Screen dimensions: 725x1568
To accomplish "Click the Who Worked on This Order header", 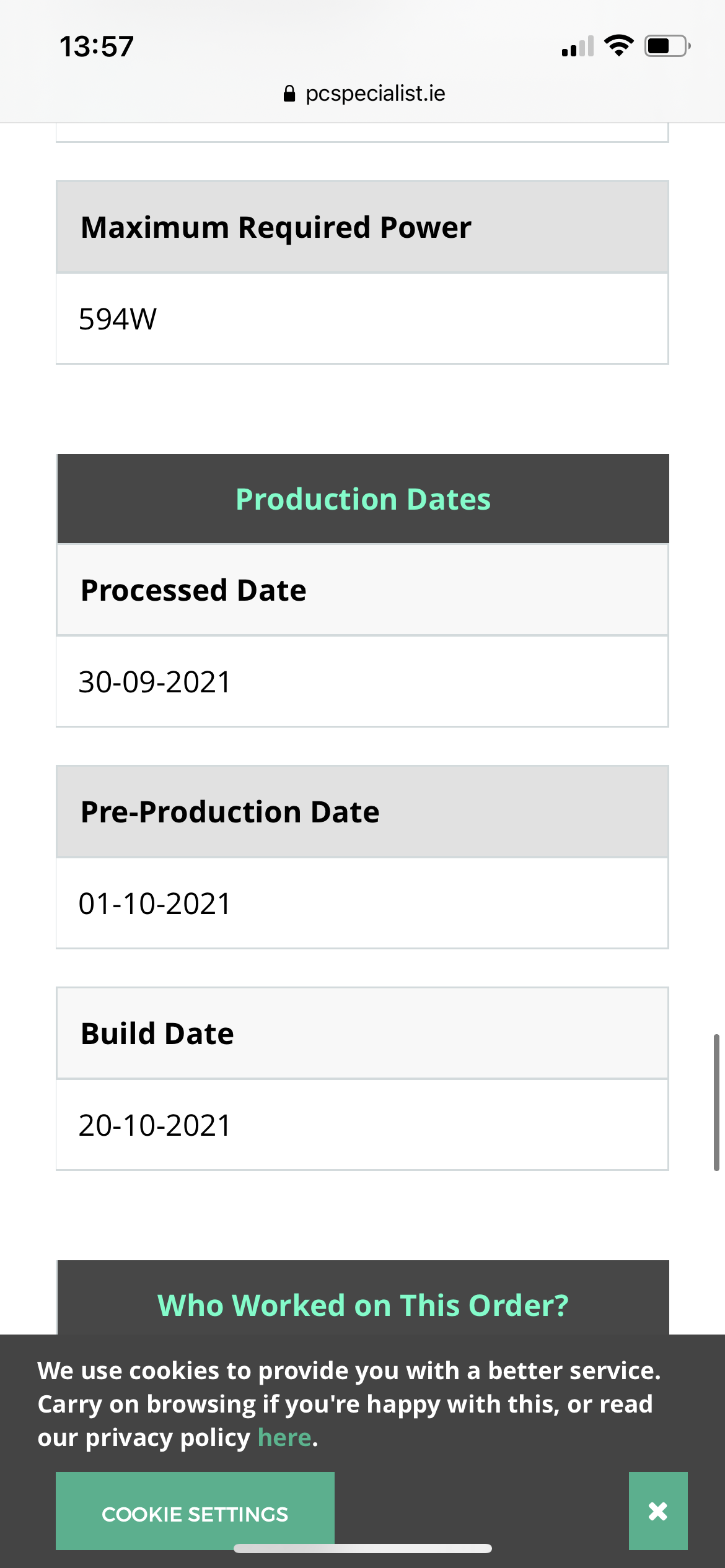I will click(363, 1305).
